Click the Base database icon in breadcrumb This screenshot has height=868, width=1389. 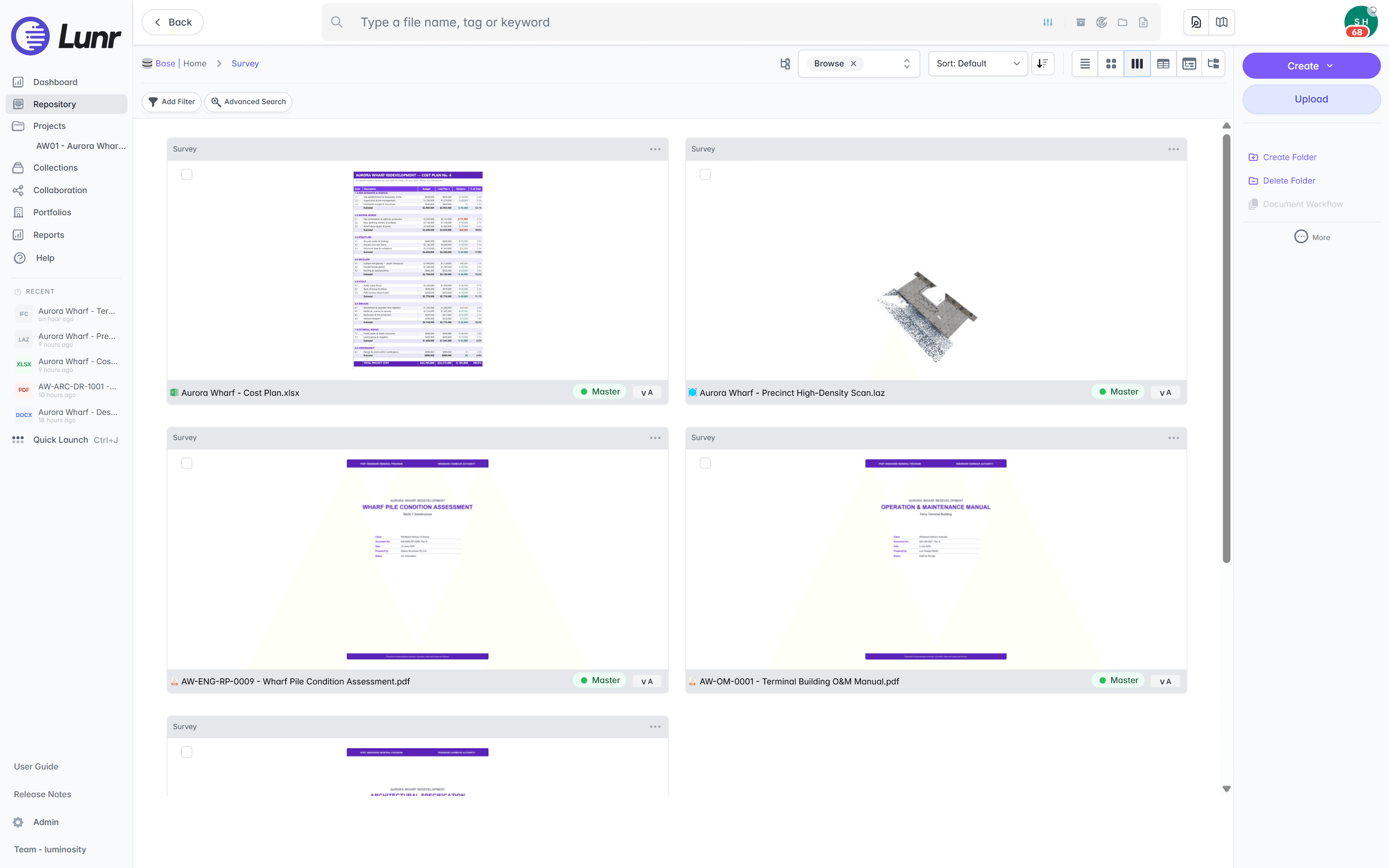coord(148,64)
